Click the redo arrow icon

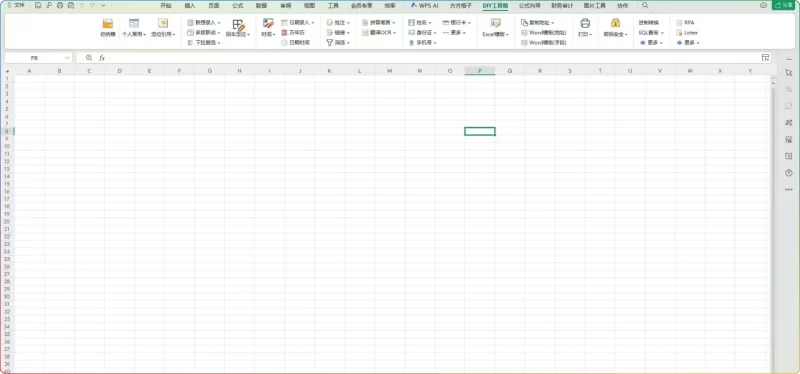coord(92,5)
